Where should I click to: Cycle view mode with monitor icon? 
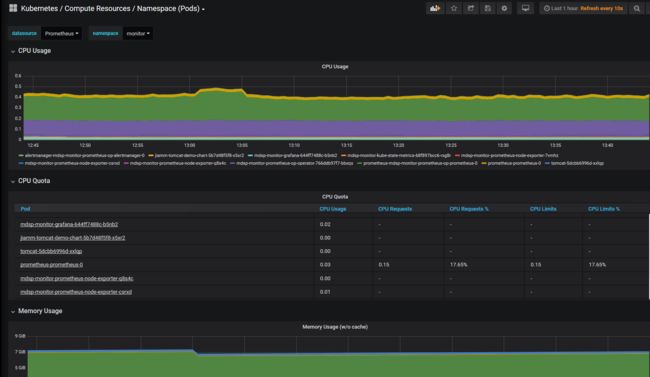[525, 8]
